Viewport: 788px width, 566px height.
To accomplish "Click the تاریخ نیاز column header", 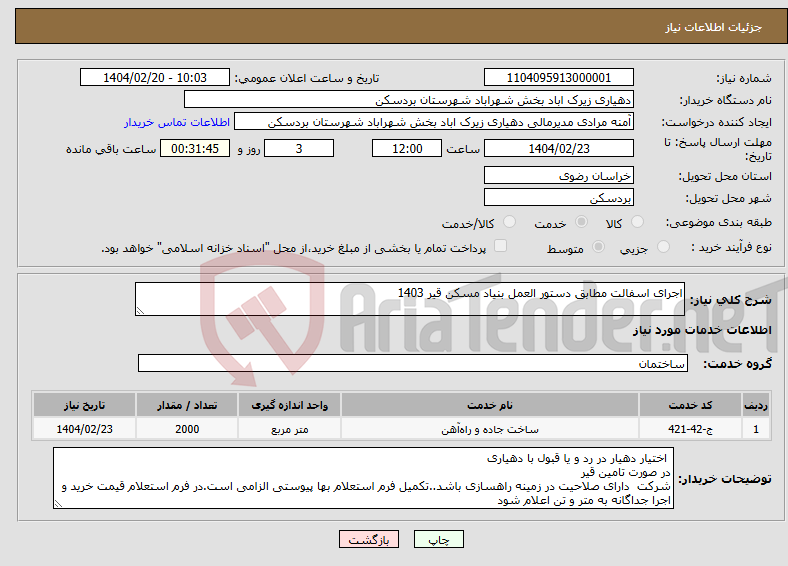I will click(84, 405).
